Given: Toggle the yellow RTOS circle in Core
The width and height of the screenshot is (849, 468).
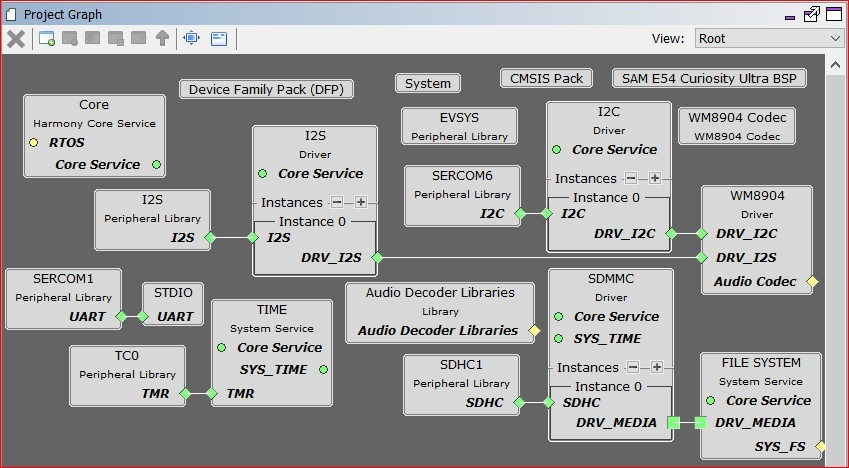Looking at the screenshot, I should click(34, 143).
